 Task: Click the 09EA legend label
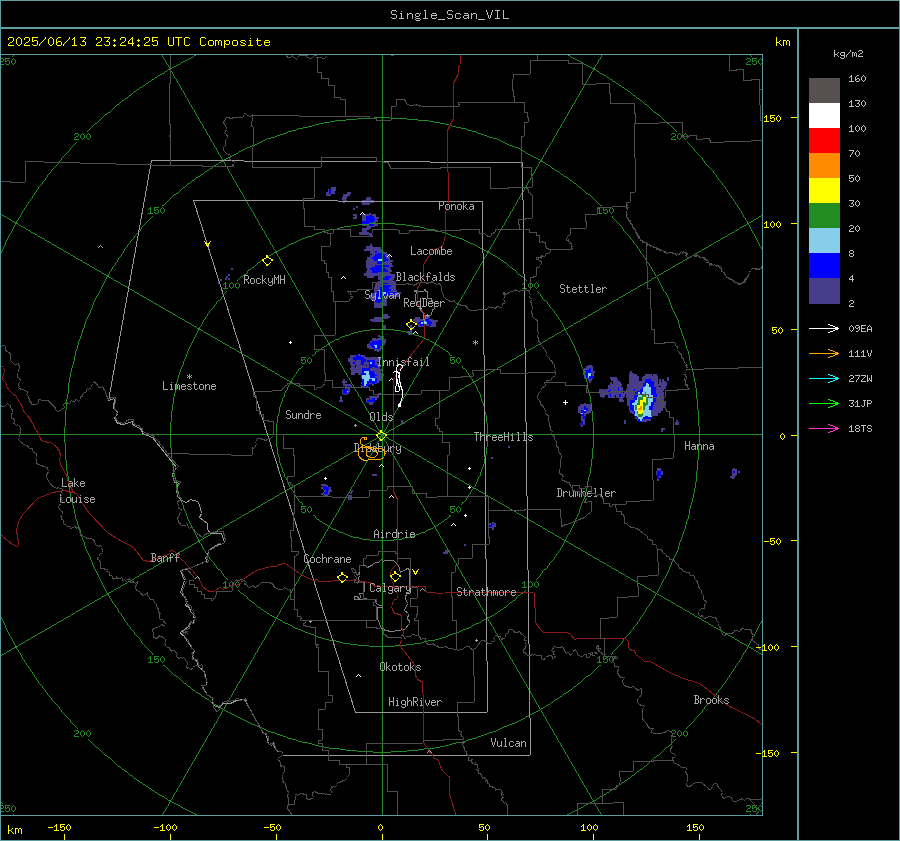[x=860, y=328]
